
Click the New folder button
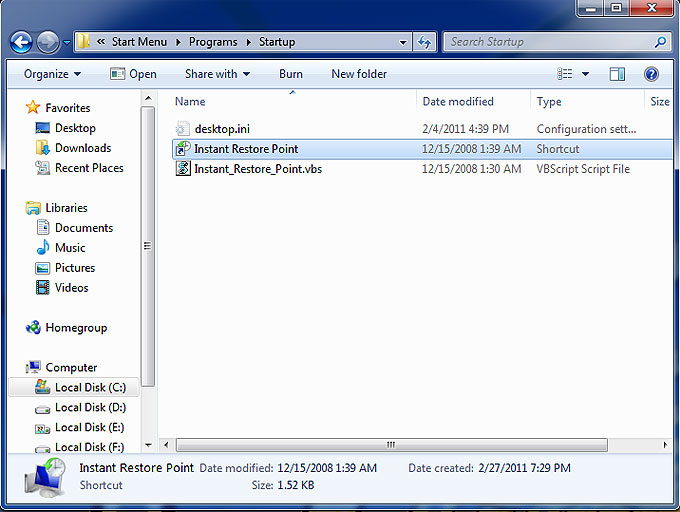coord(357,74)
